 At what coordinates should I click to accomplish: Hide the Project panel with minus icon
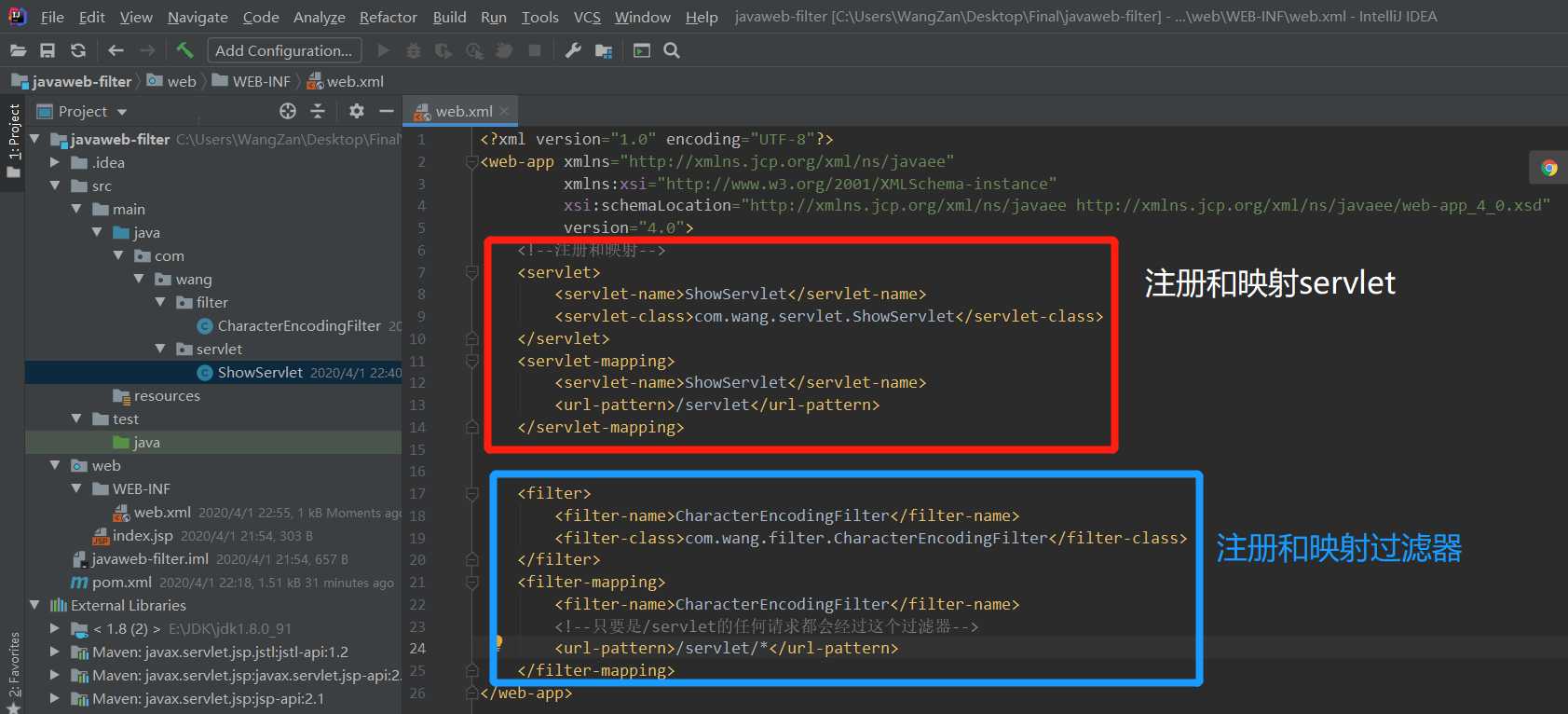point(387,111)
